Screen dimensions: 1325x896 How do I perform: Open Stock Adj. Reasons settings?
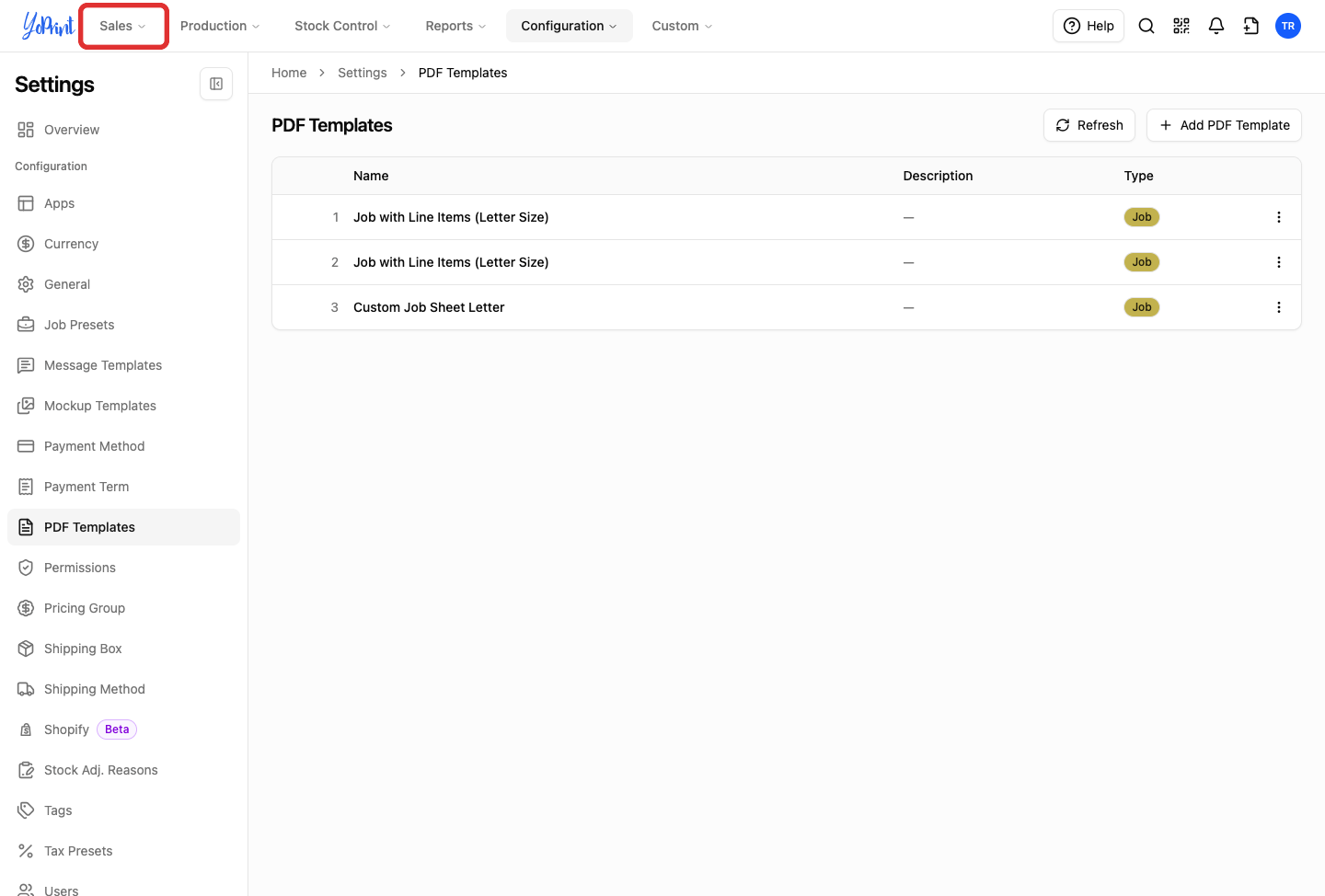tap(123, 770)
